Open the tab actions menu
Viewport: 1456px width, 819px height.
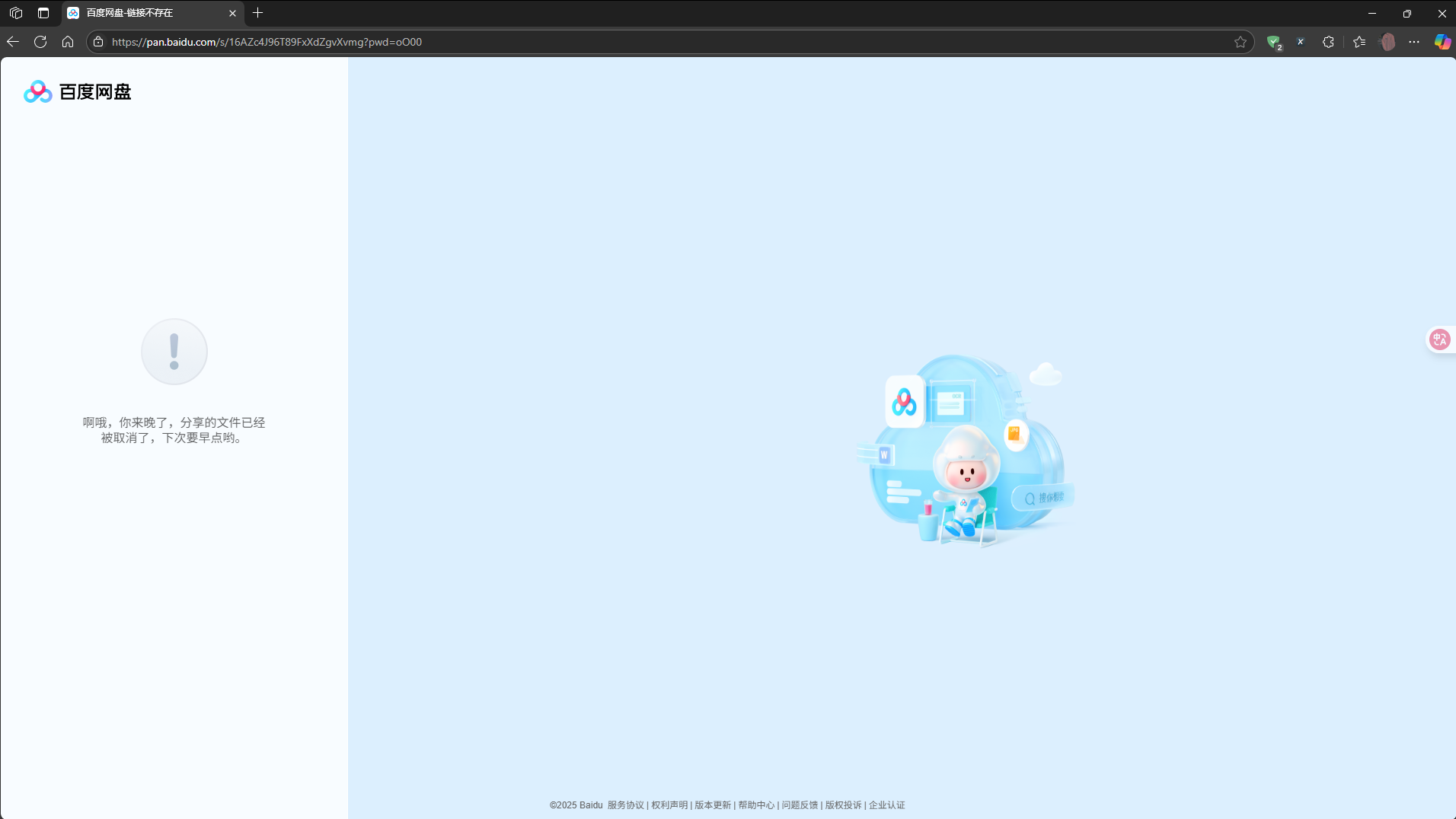[x=43, y=13]
